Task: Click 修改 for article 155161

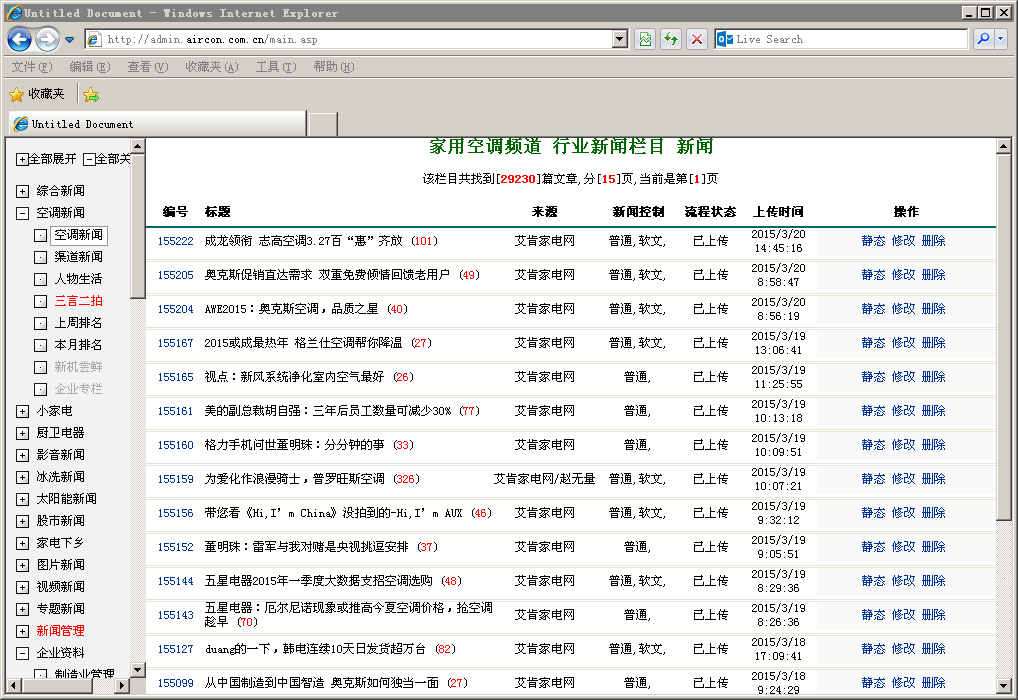Action: pyautogui.click(x=903, y=411)
